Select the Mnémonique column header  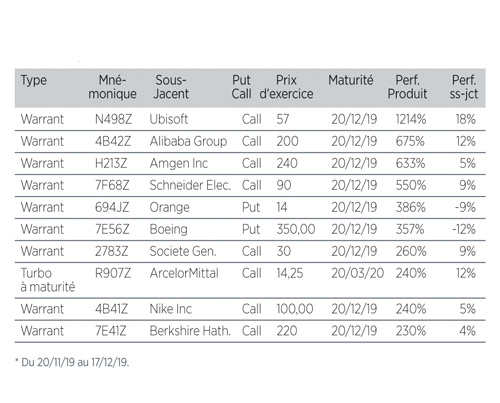tap(112, 87)
